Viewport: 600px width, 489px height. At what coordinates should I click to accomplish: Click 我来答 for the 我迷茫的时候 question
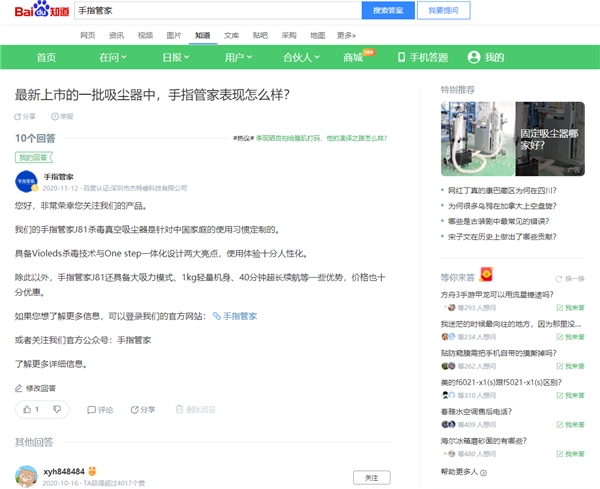pyautogui.click(x=571, y=337)
